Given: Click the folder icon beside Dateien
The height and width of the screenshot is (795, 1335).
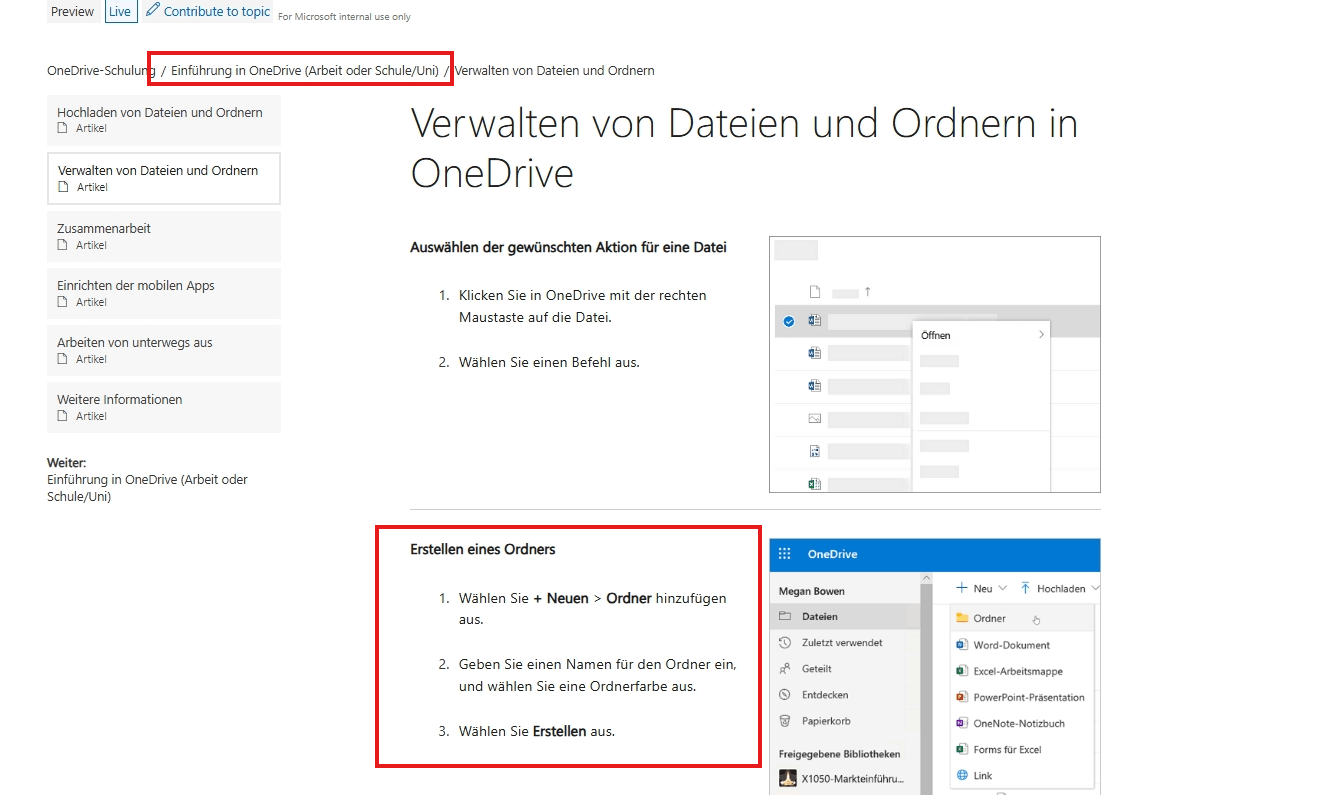Looking at the screenshot, I should click(x=785, y=617).
